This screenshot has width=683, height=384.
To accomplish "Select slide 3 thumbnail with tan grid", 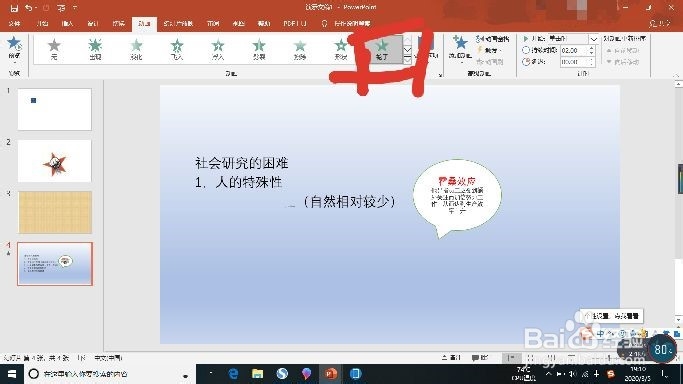I will (x=55, y=212).
